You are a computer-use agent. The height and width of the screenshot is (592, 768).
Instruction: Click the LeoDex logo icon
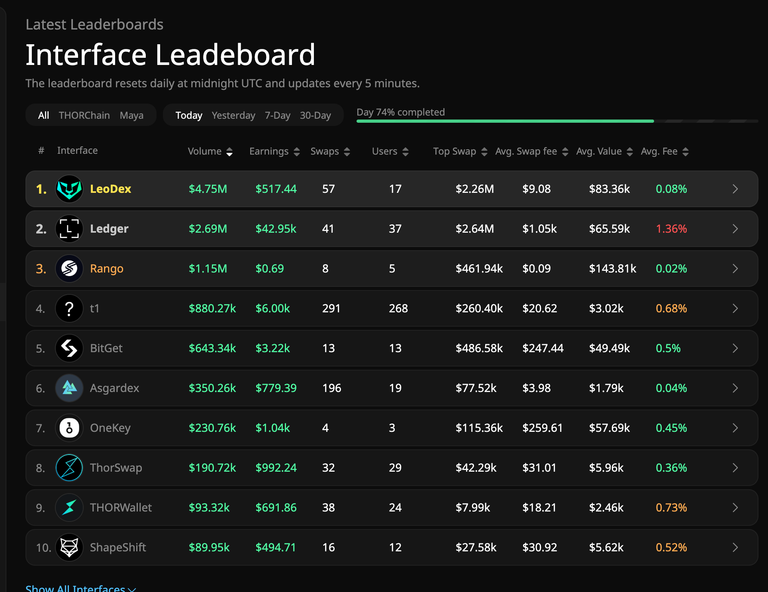pyautogui.click(x=69, y=189)
